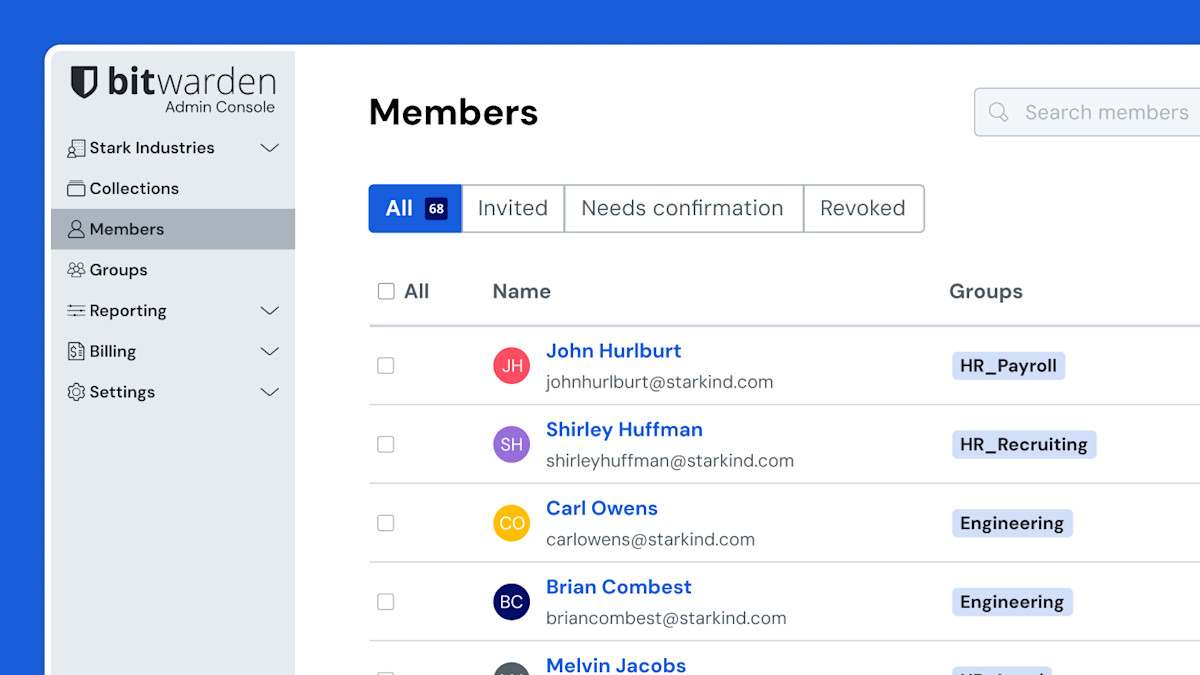The image size is (1200, 675).
Task: Expand the Stark Industries organization chevron
Action: pyautogui.click(x=269, y=148)
